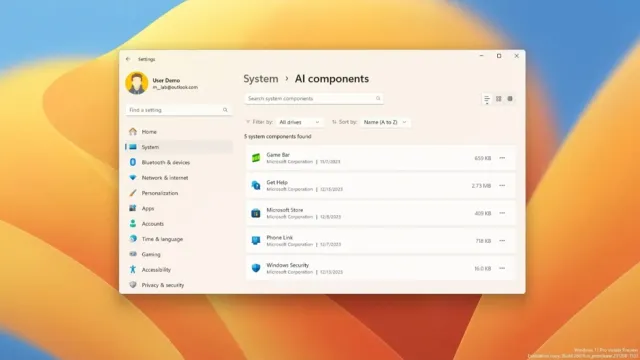
Task: Click the 718 KB size value
Action: coord(483,241)
